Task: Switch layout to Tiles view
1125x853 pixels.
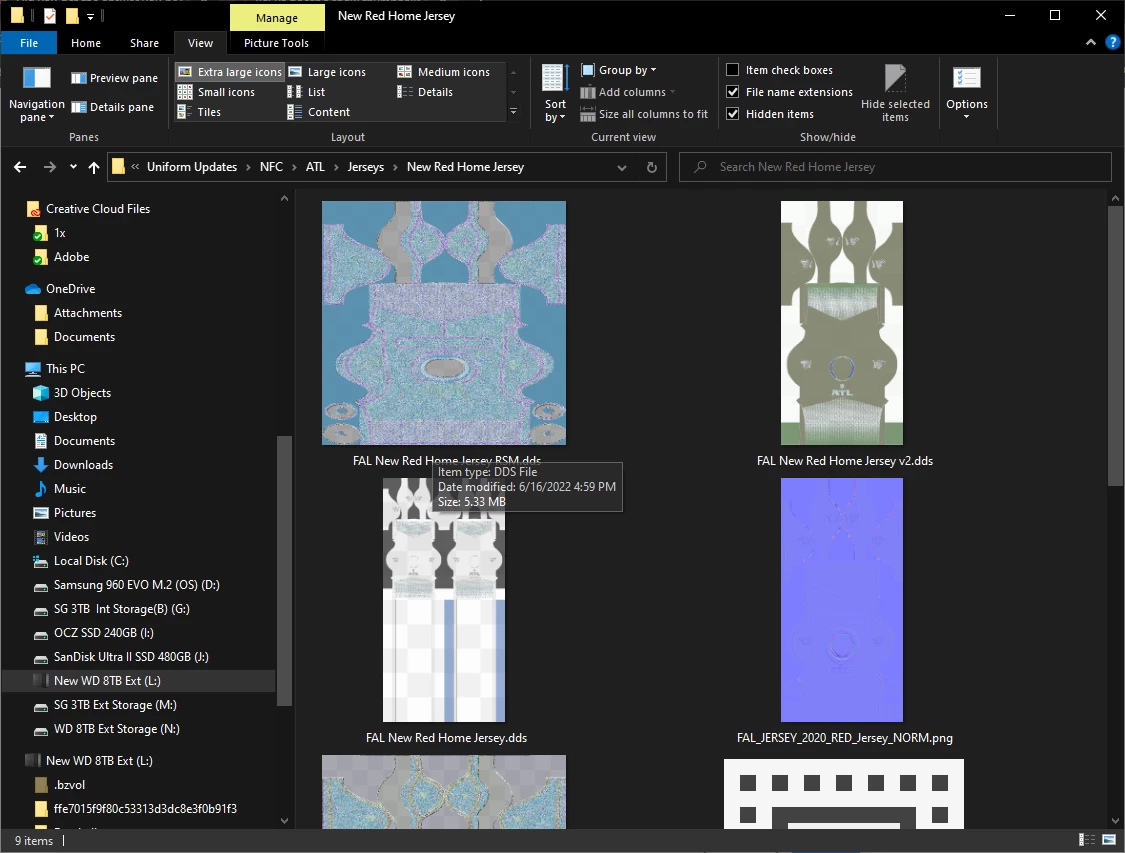Action: point(199,112)
